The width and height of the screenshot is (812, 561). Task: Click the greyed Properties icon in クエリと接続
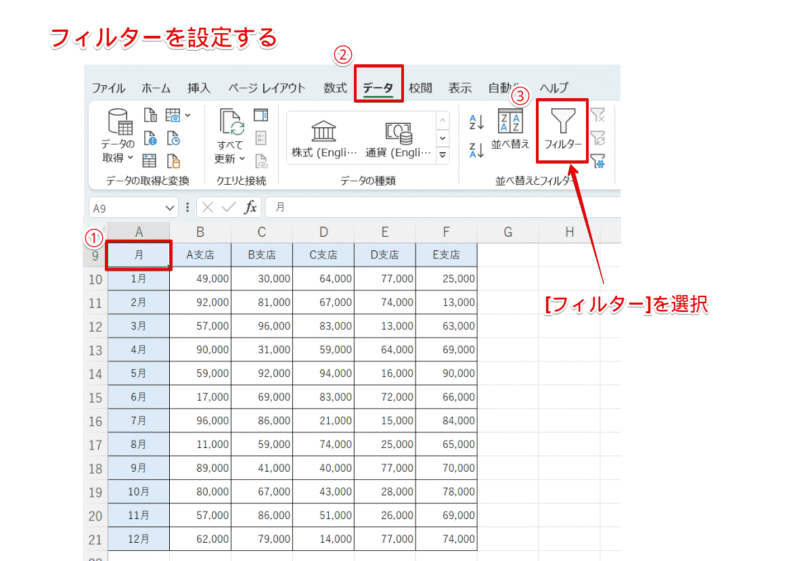[261, 138]
